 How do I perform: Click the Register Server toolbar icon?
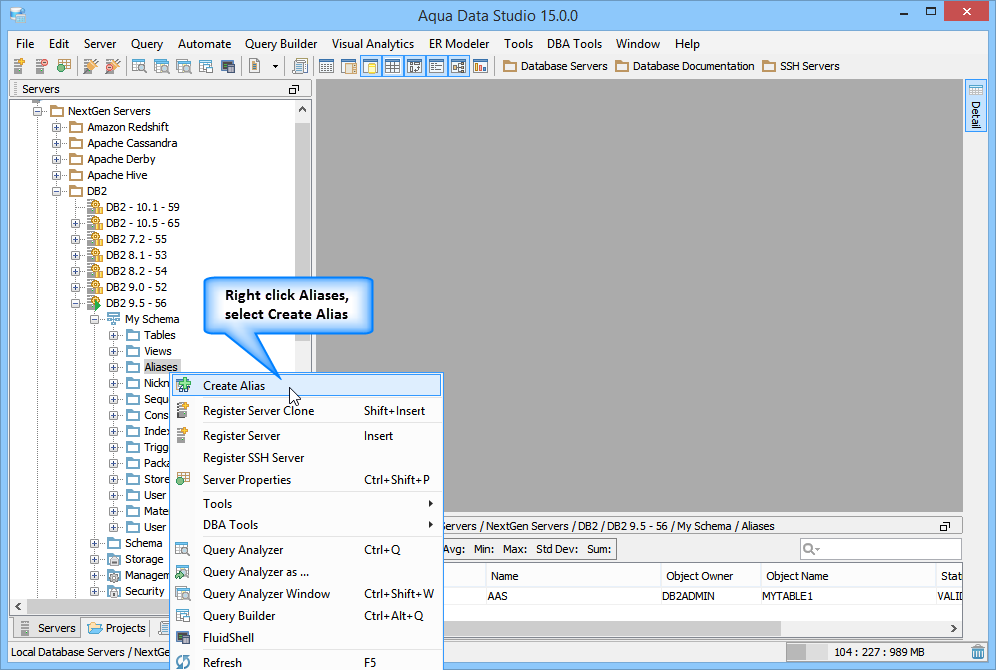[x=20, y=66]
